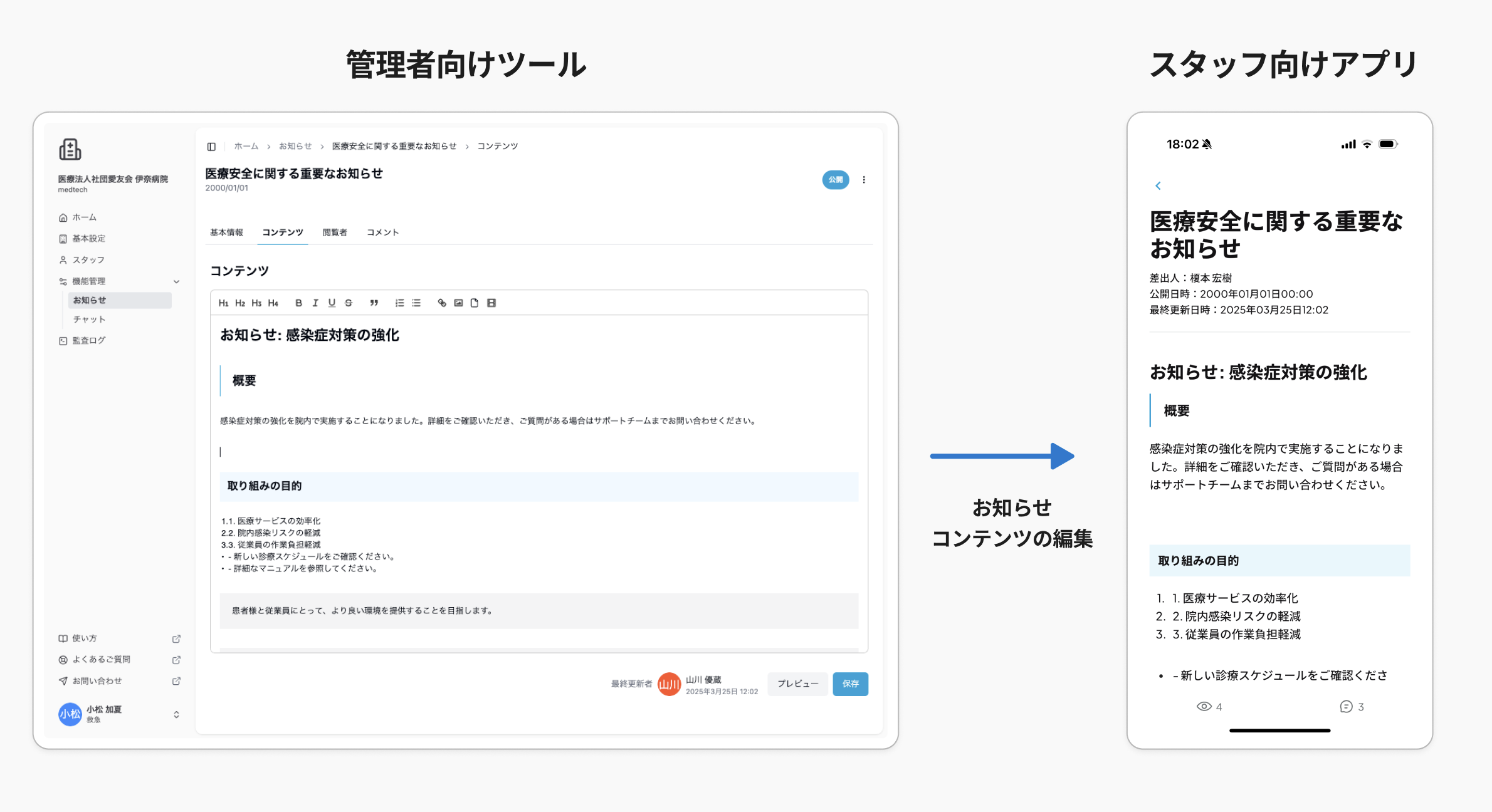Click the 保存 button
1492x812 pixels.
click(850, 684)
